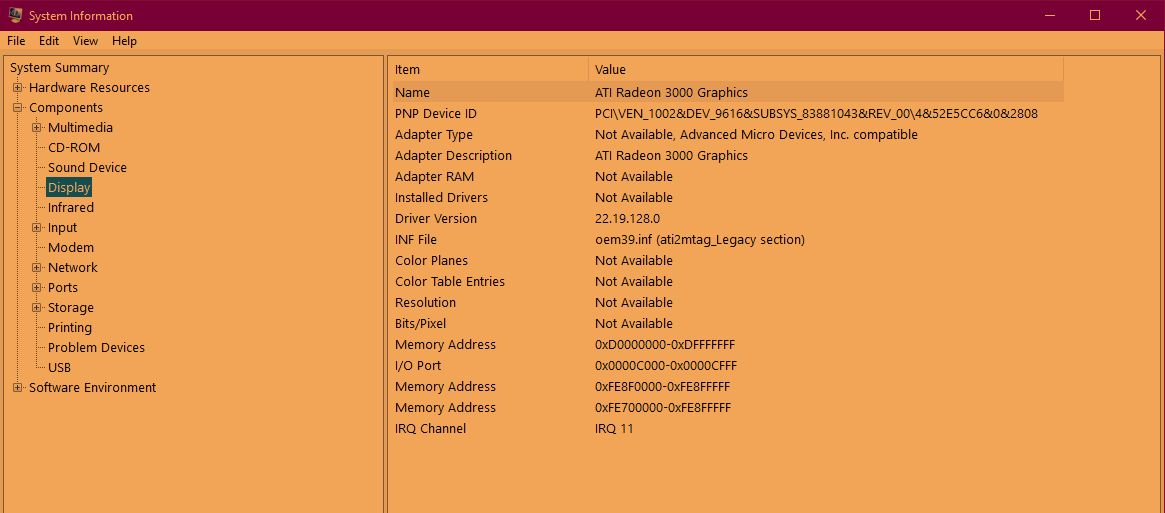The width and height of the screenshot is (1165, 513).
Task: Select Multimedia in the tree
Action: (80, 128)
